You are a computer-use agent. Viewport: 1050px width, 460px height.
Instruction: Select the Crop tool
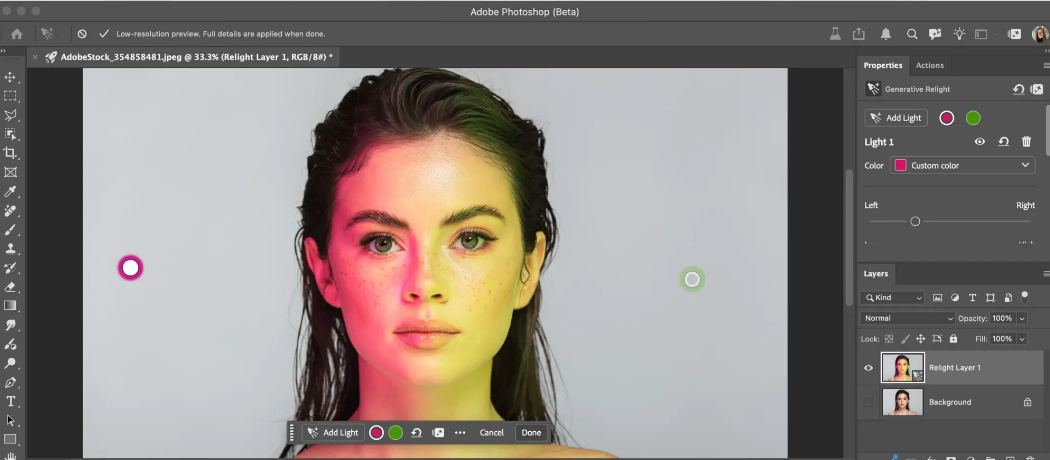click(x=10, y=153)
